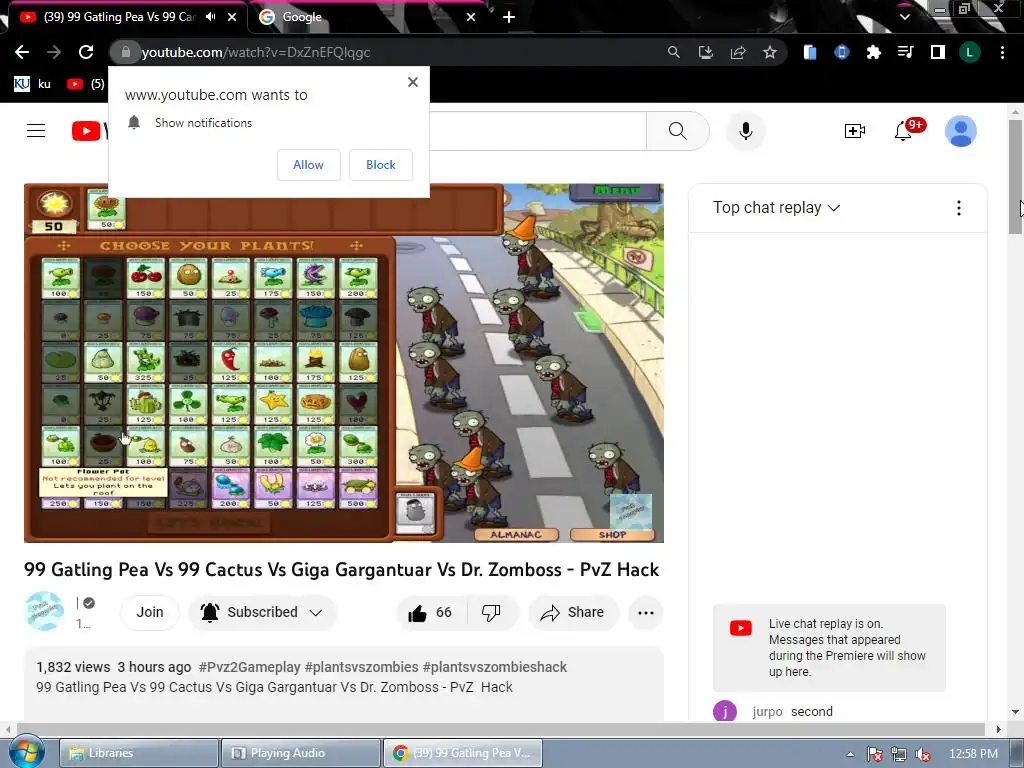Open the Extensions puzzle icon
1024x768 pixels.
click(x=874, y=52)
